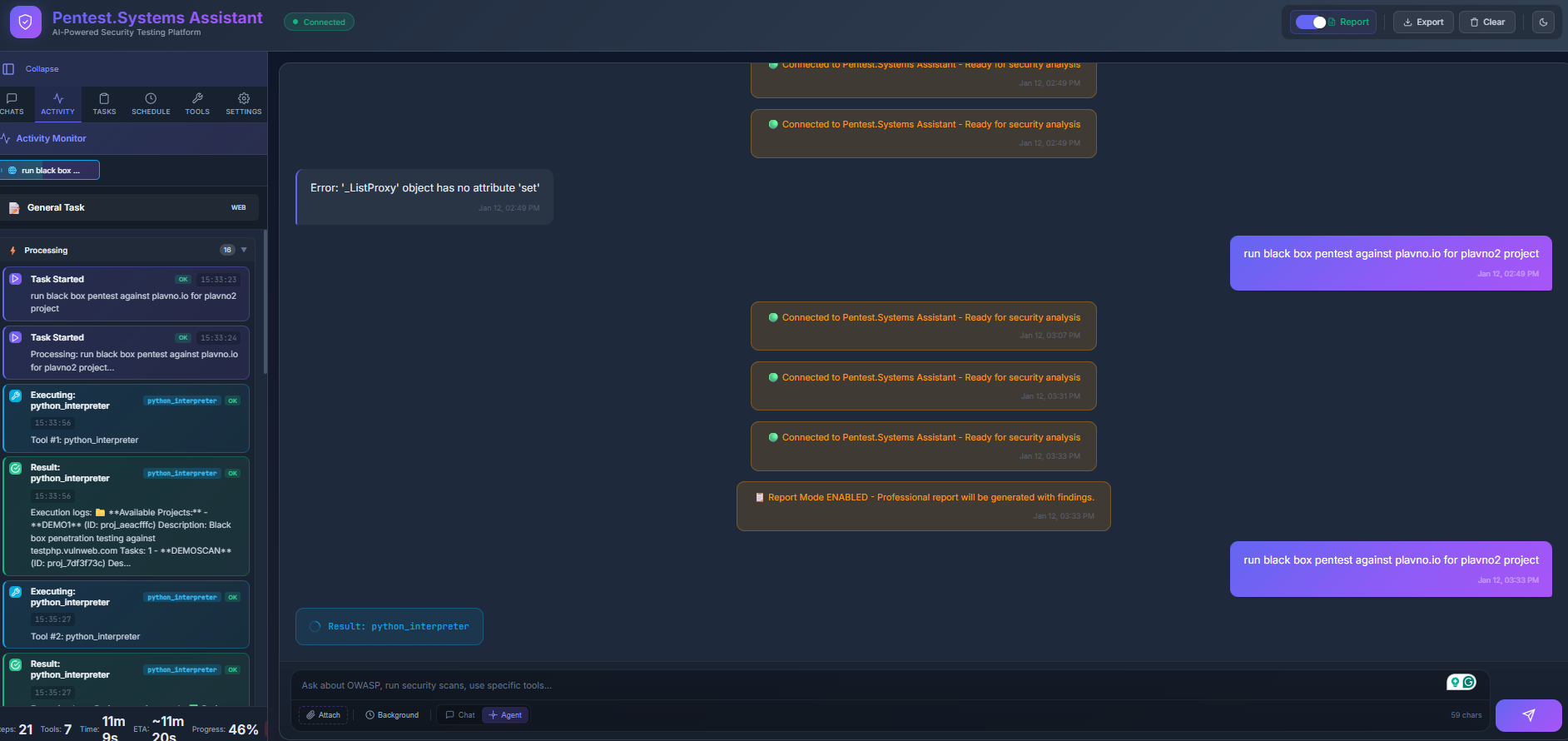Click the connected message at 03:07 PM
The image size is (1568, 741).
click(x=924, y=326)
